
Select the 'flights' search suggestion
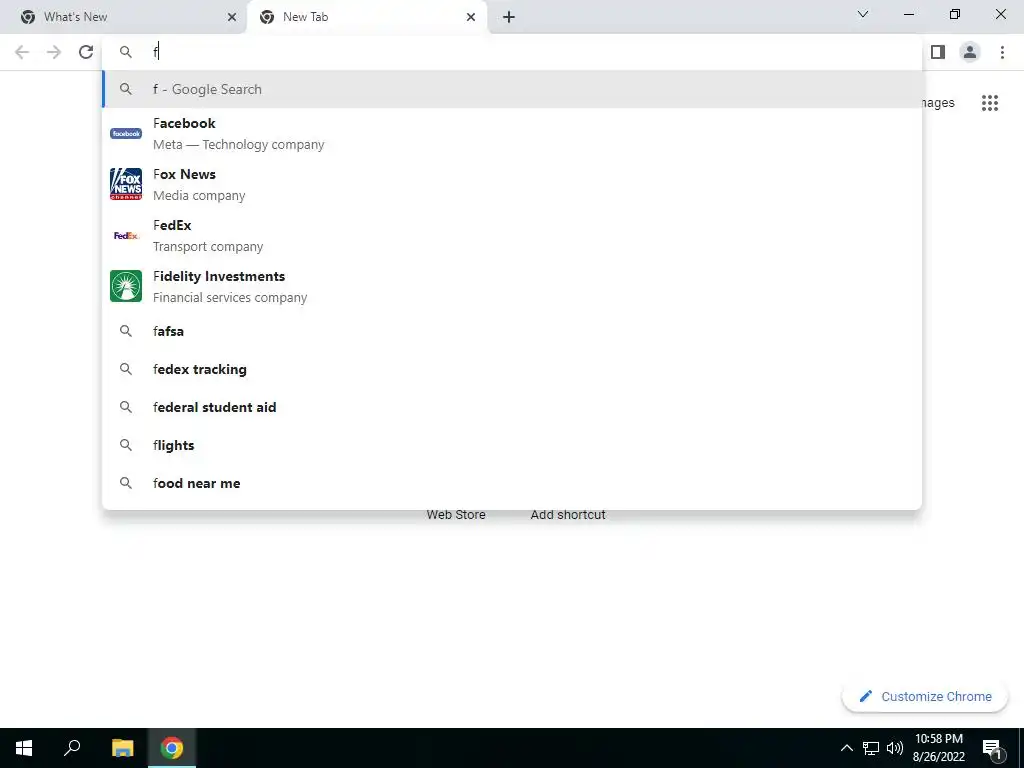point(512,445)
